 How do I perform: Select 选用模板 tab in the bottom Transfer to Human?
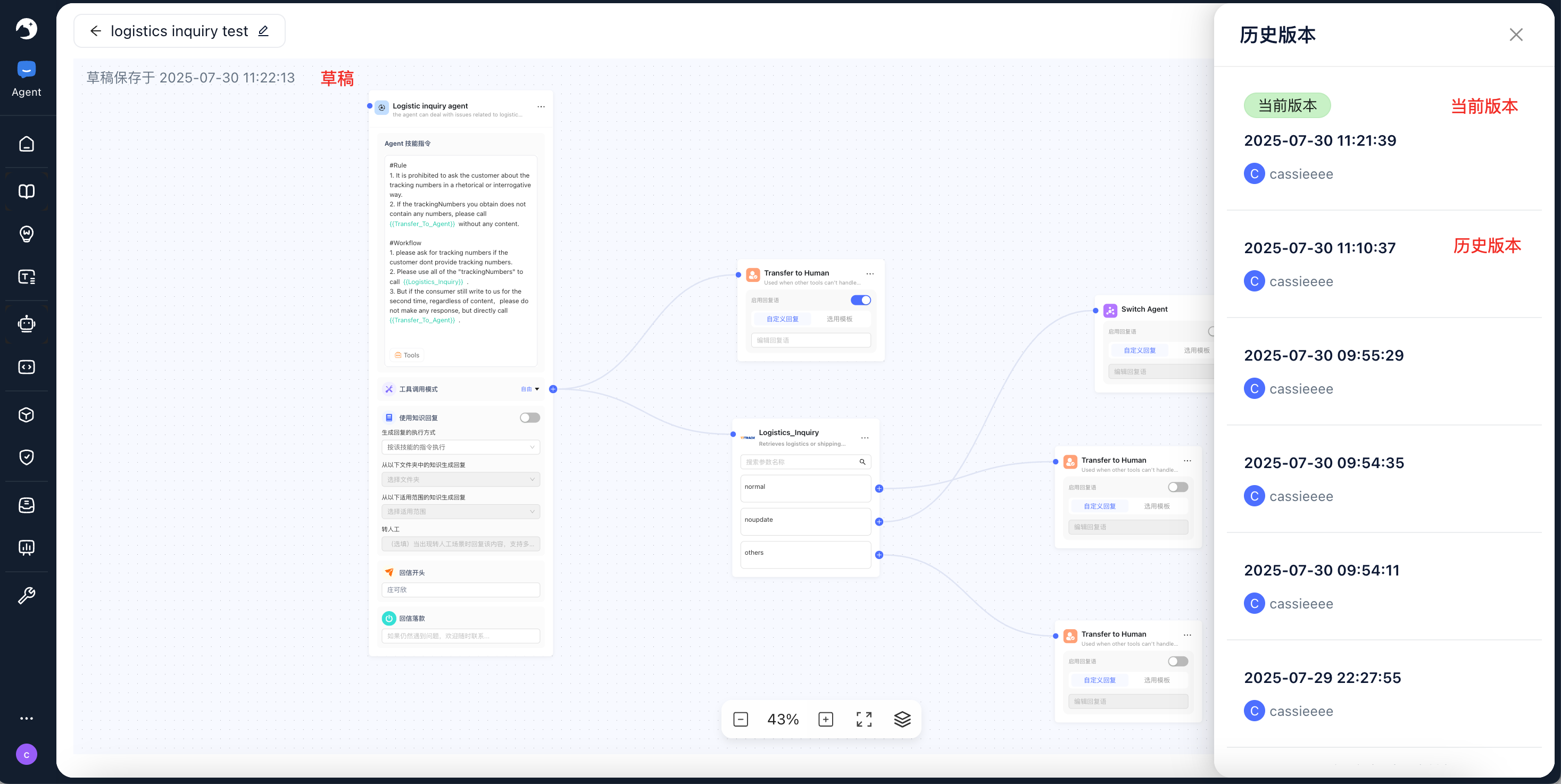(1156, 680)
